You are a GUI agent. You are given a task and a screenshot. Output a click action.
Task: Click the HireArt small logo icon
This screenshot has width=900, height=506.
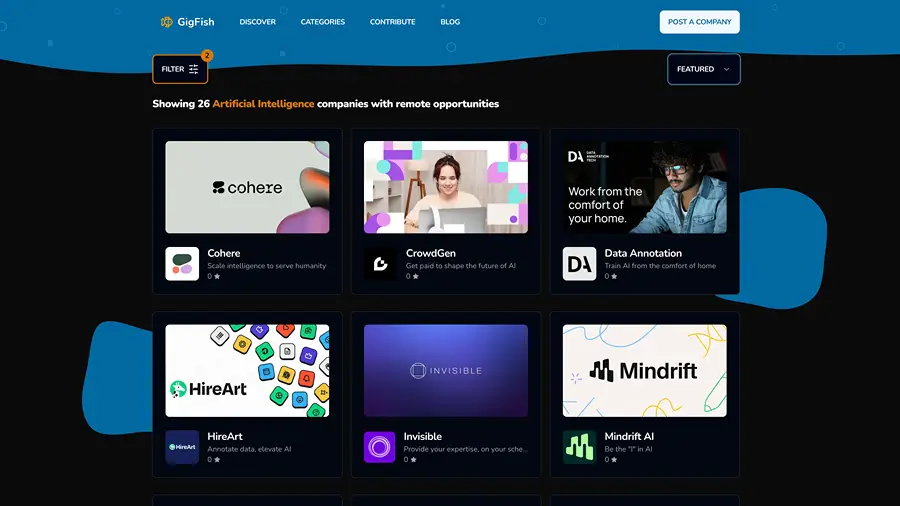[182, 447]
